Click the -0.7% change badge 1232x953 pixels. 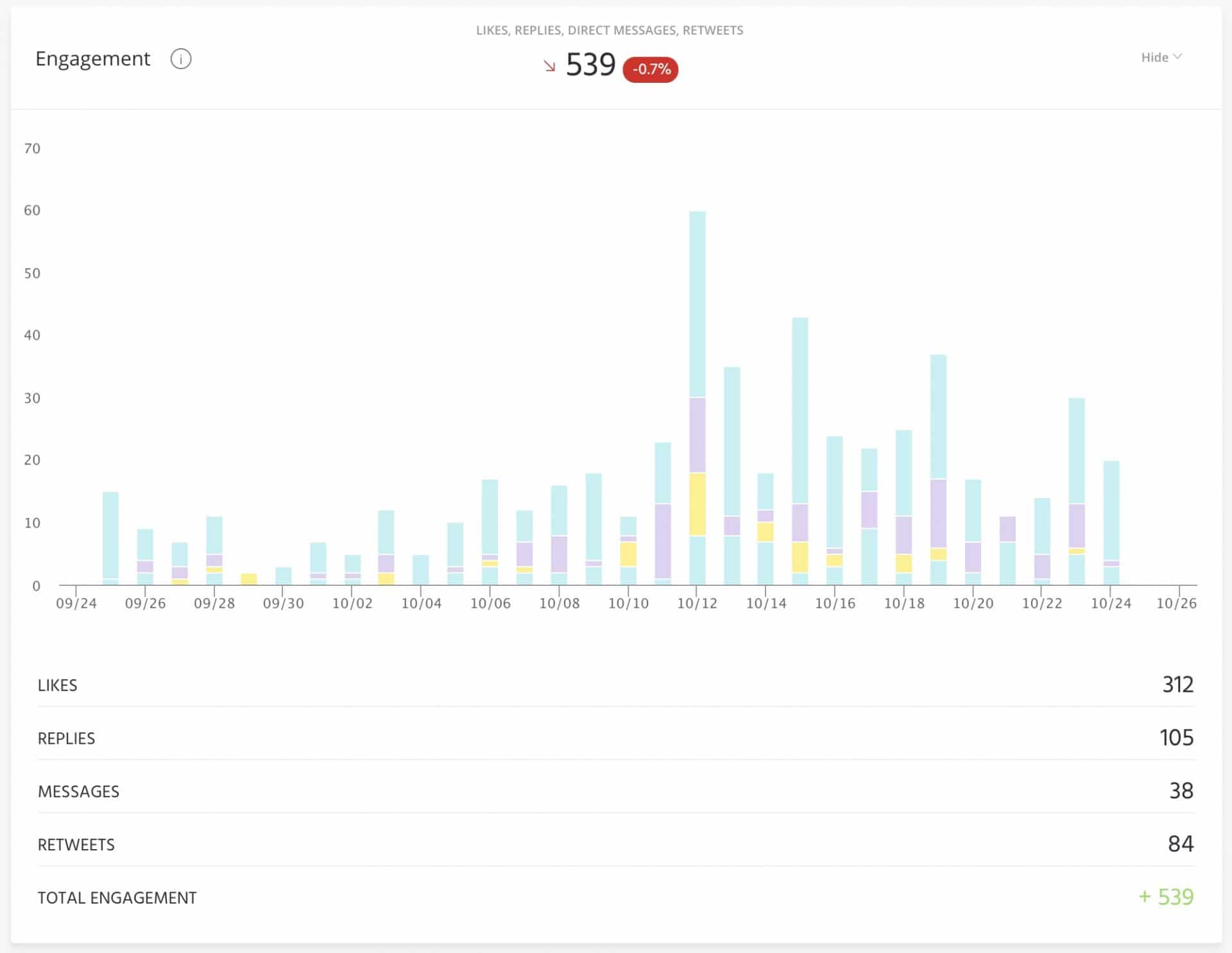651,69
